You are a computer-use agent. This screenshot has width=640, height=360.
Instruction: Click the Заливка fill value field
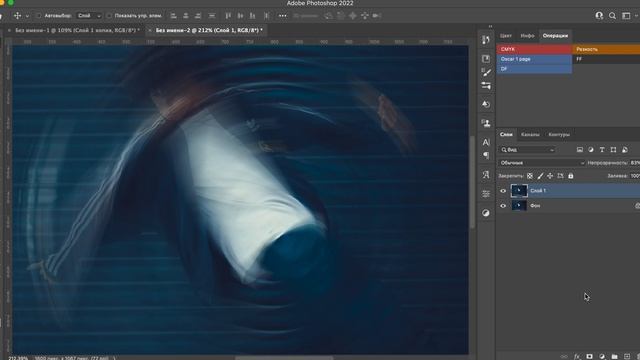635,176
